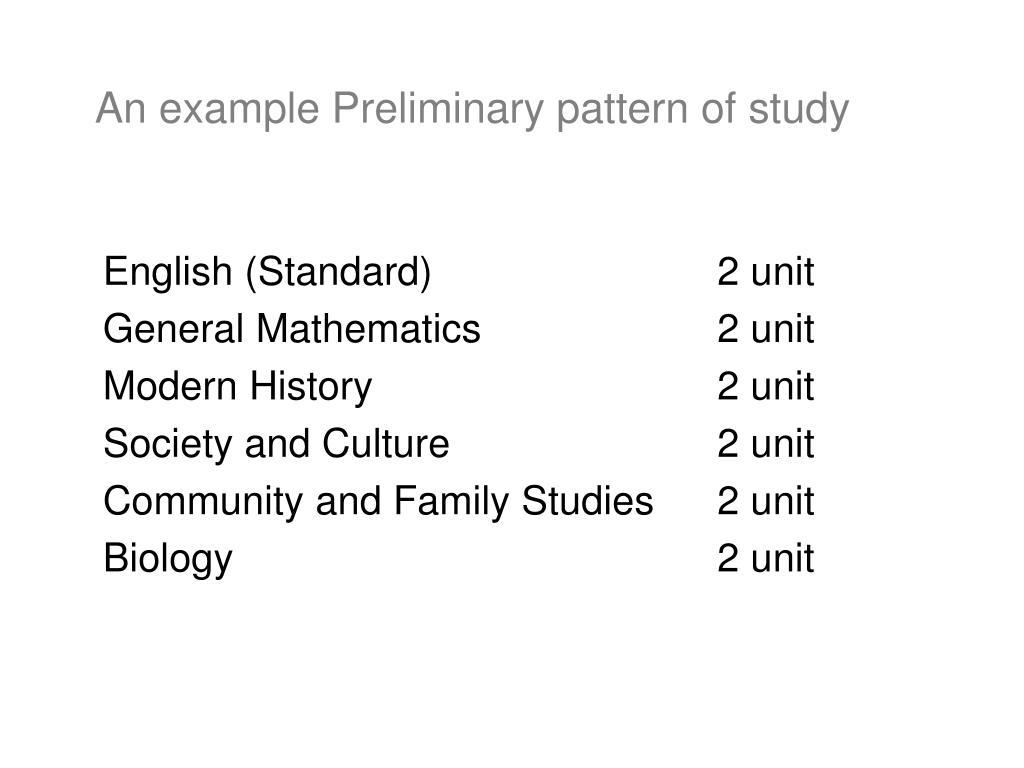Click '2 unit' beside English (Standard)
The width and height of the screenshot is (1024, 768).
tap(765, 272)
